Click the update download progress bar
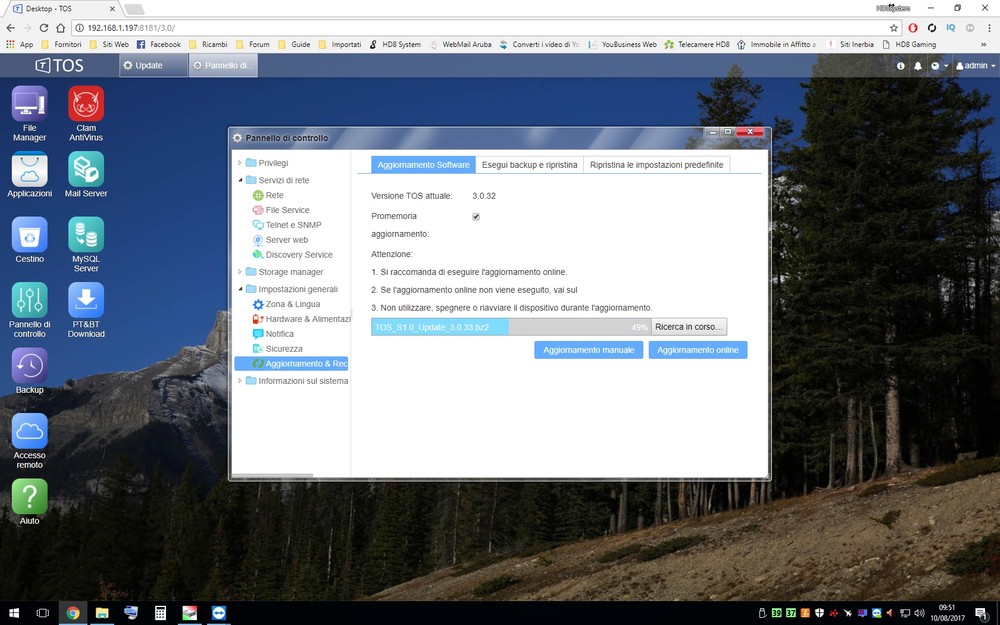This screenshot has height=625, width=1000. [510, 327]
